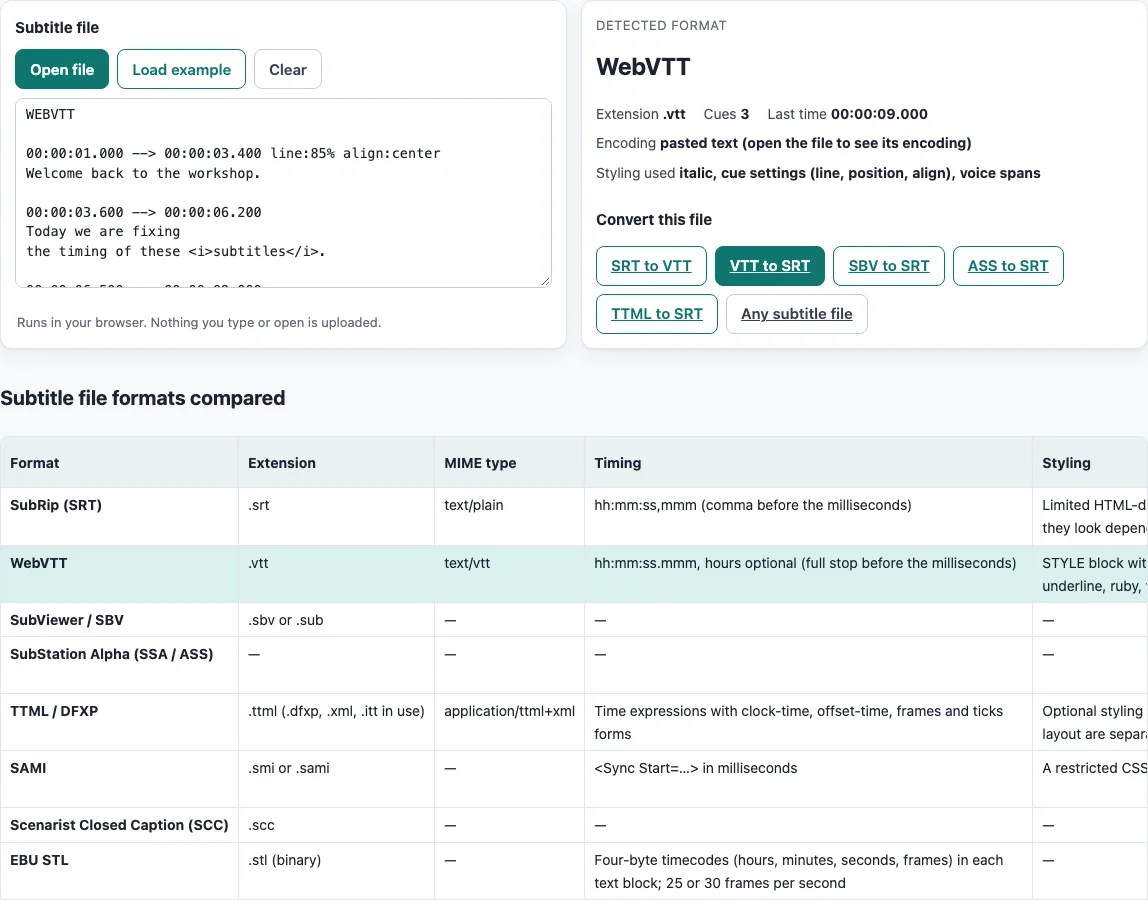Click the Convert this file heading
The width and height of the screenshot is (1148, 900).
coord(654,220)
